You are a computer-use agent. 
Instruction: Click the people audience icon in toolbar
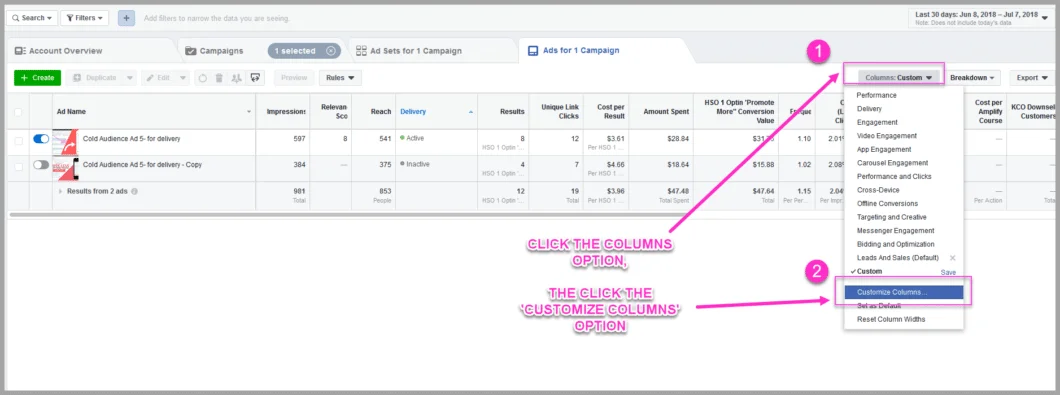(236, 78)
